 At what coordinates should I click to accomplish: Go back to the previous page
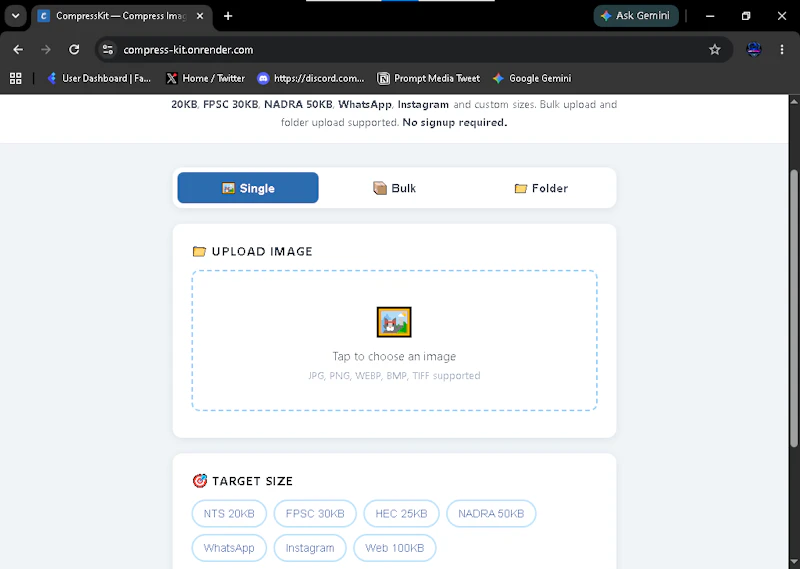[x=18, y=50]
